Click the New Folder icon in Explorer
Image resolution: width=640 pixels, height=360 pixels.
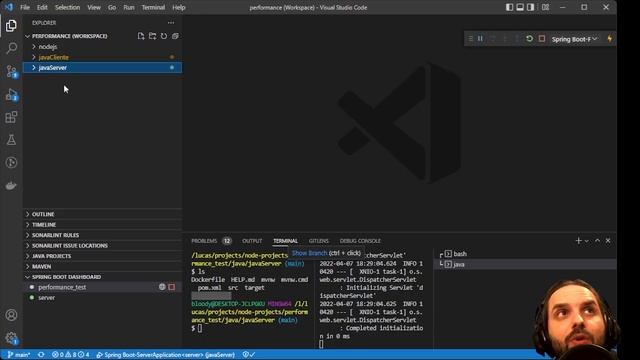pyautogui.click(x=152, y=36)
